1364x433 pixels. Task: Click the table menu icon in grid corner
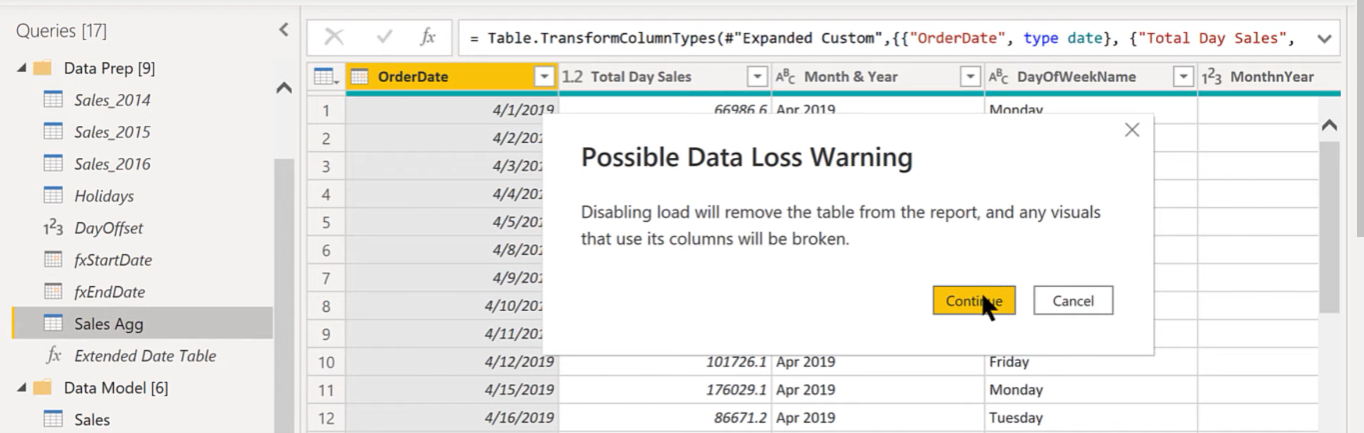(x=325, y=77)
